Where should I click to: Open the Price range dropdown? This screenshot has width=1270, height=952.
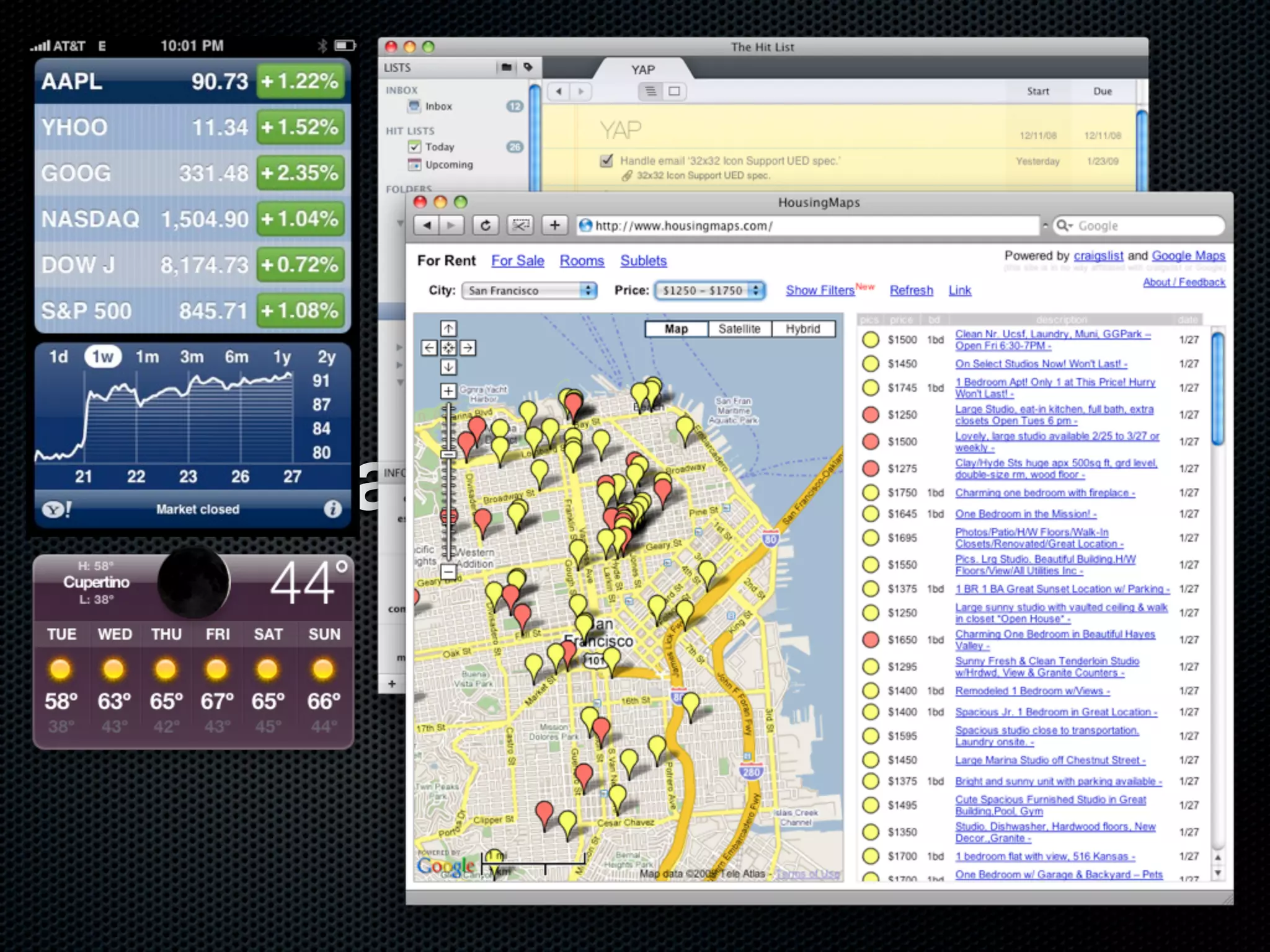coord(710,291)
